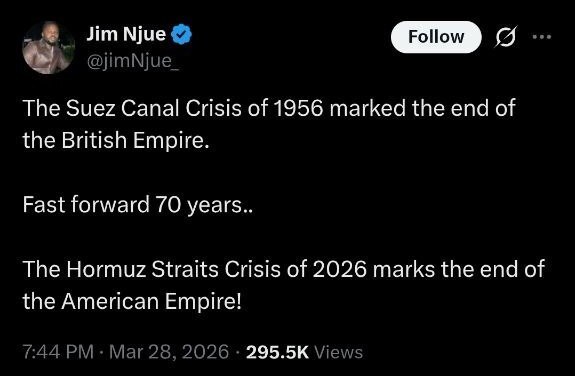Click the year 2026 in the post text
575x376 pixels.
coord(340,269)
